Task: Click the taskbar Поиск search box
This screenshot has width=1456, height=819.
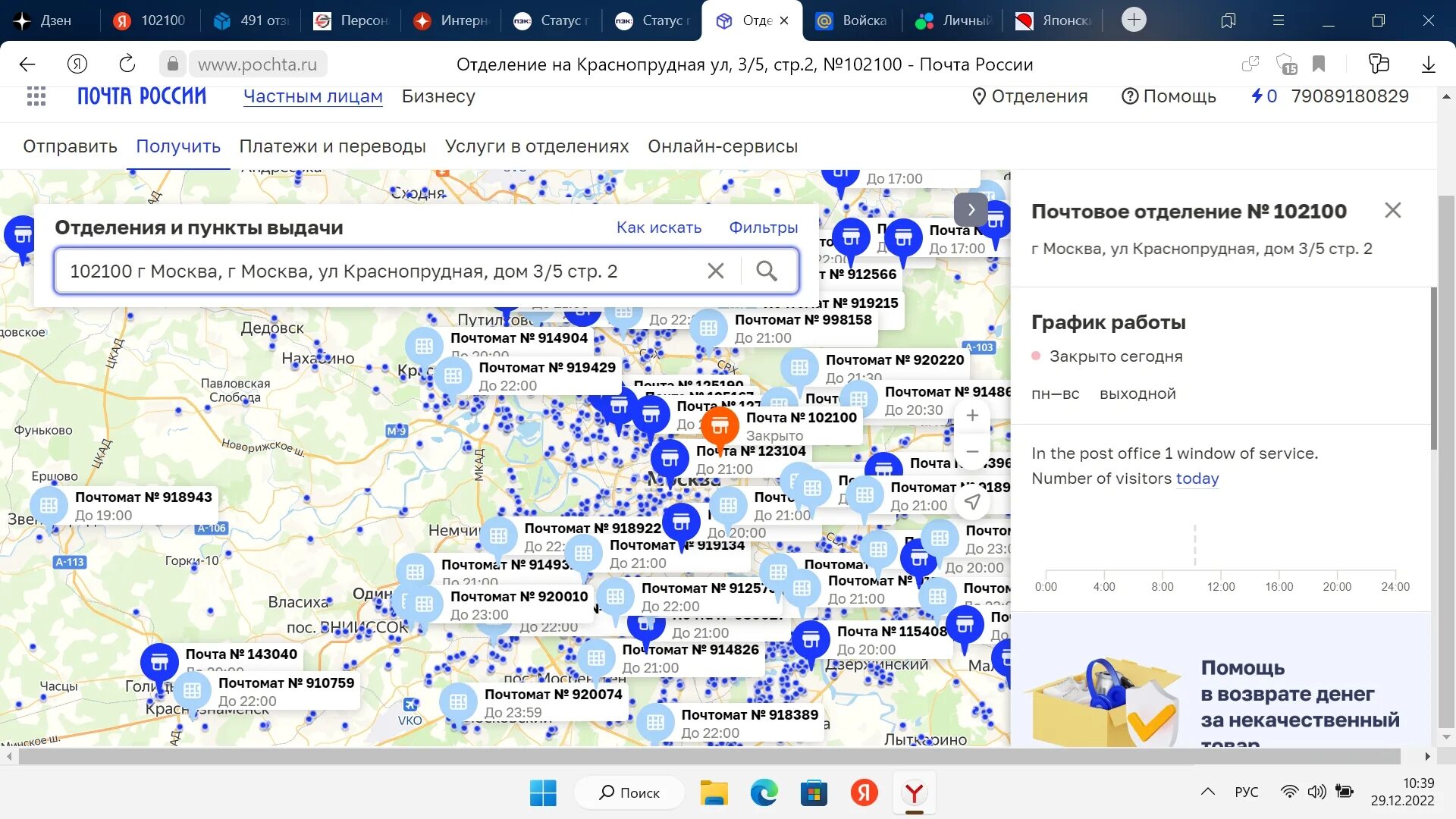Action: pos(629,792)
